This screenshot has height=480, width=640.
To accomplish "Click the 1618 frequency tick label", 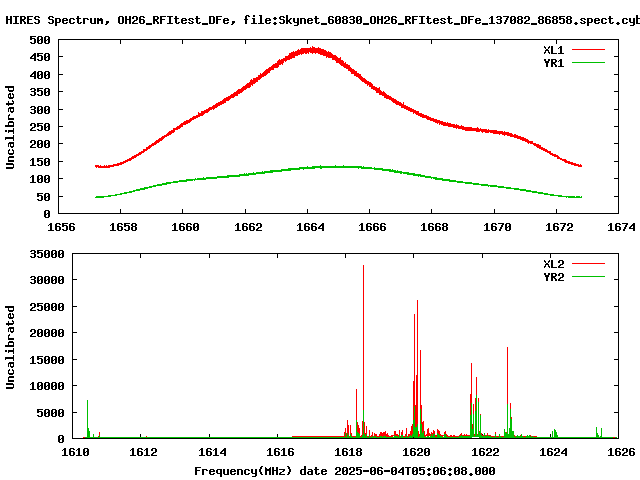I will click(348, 452).
